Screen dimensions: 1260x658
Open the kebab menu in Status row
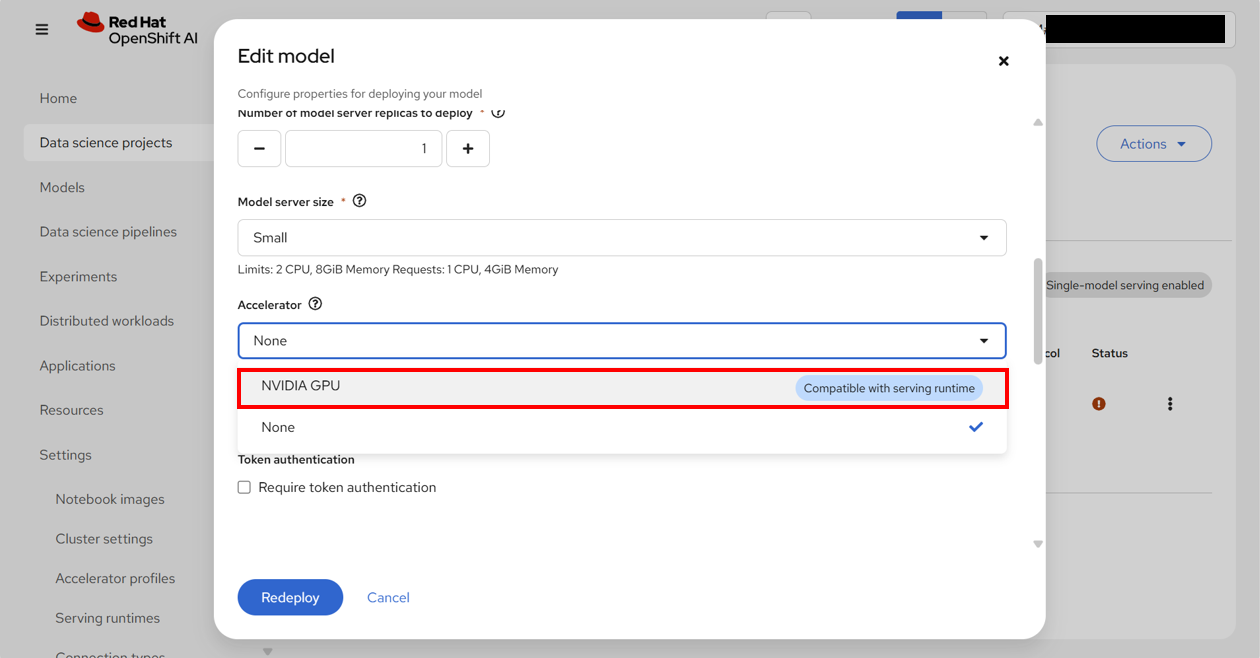point(1170,404)
